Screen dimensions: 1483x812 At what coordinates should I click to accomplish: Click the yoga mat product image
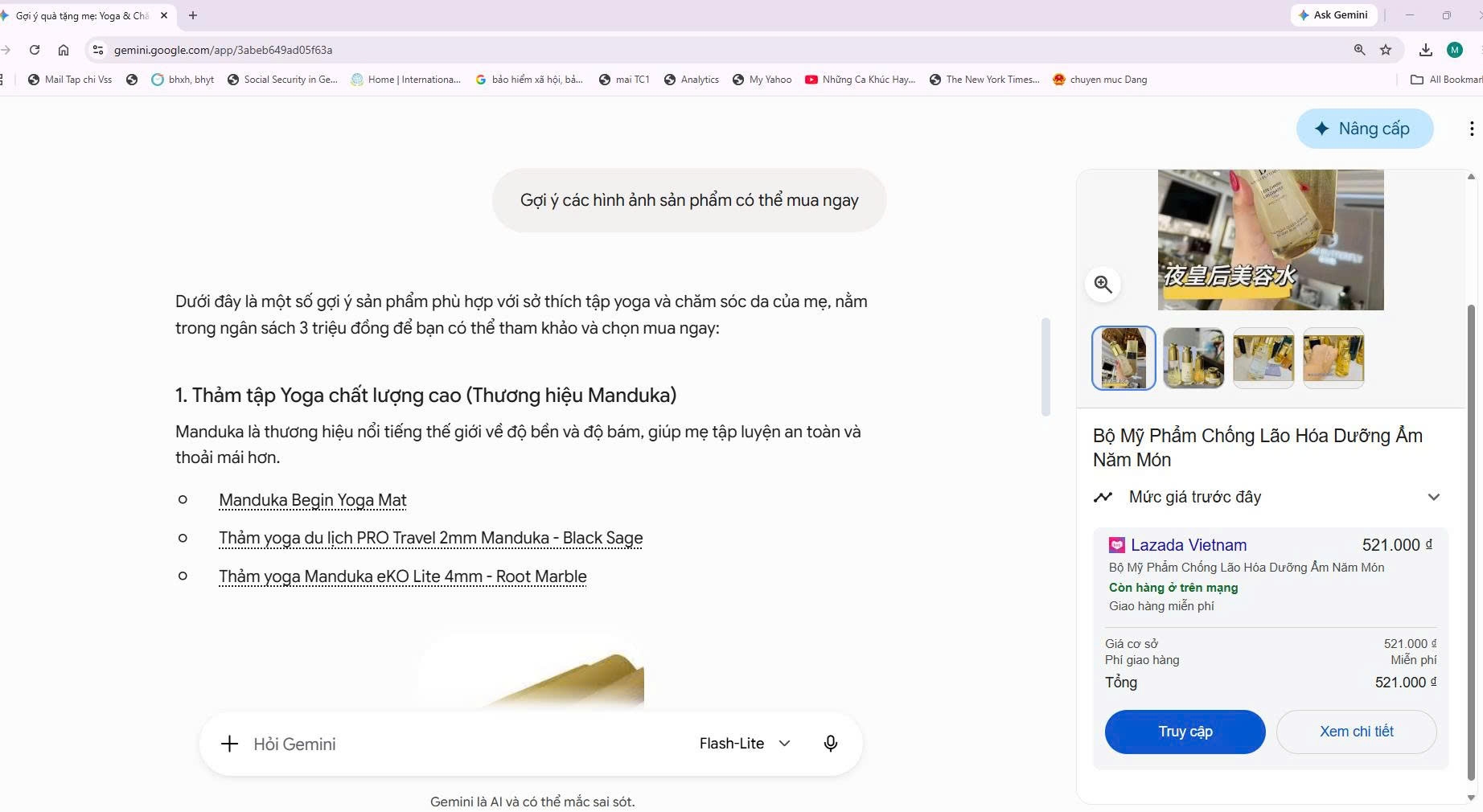point(531,671)
